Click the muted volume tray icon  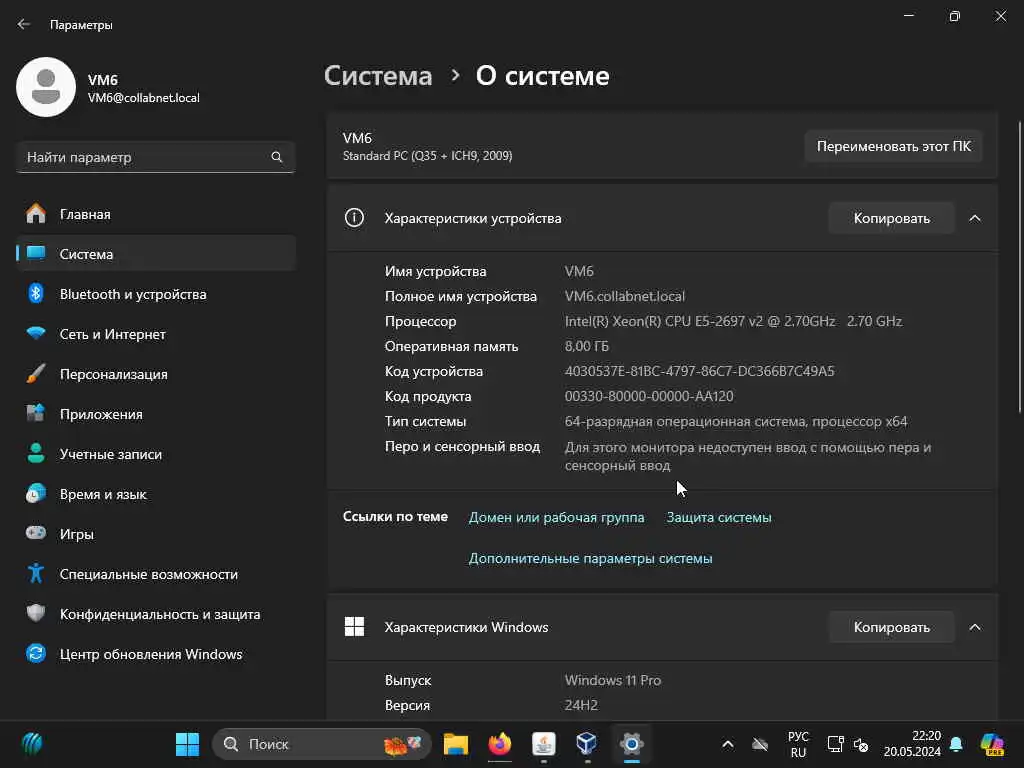[x=861, y=744]
